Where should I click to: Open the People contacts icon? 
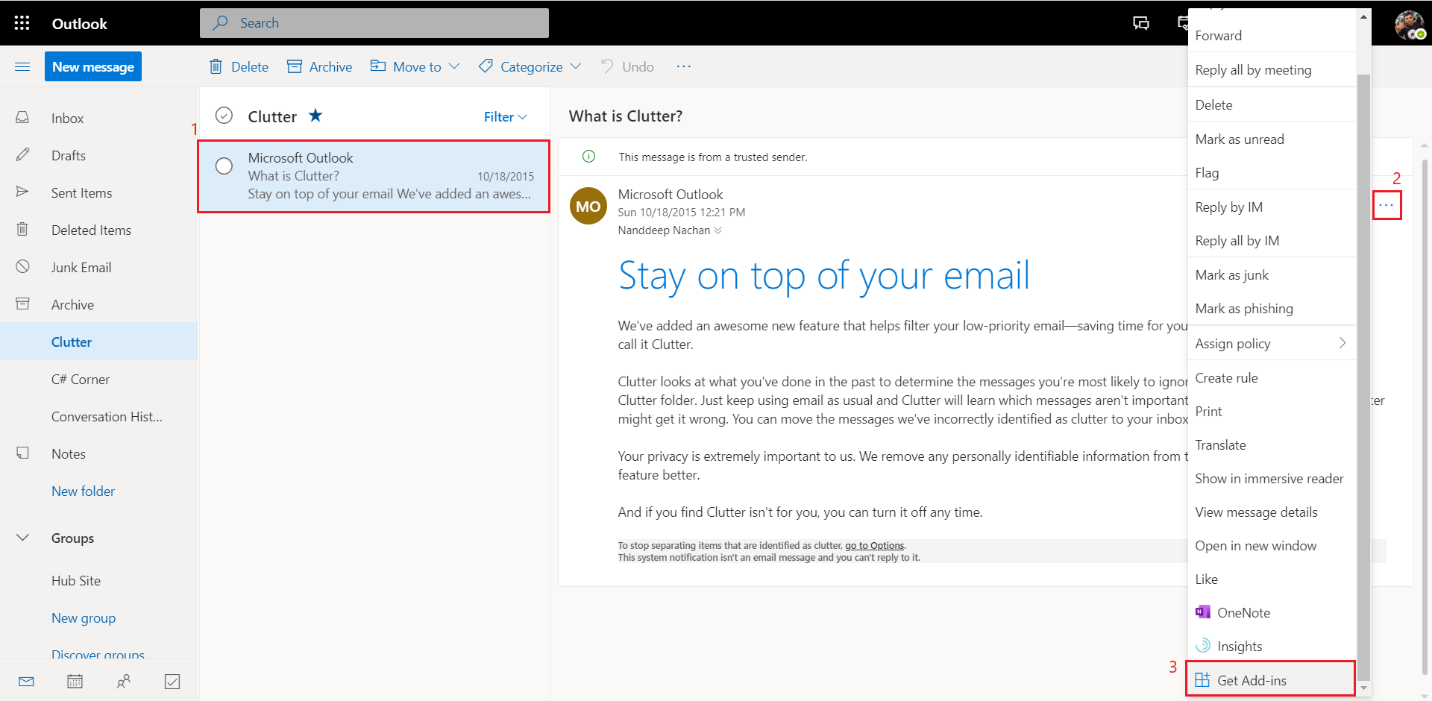pyautogui.click(x=124, y=681)
